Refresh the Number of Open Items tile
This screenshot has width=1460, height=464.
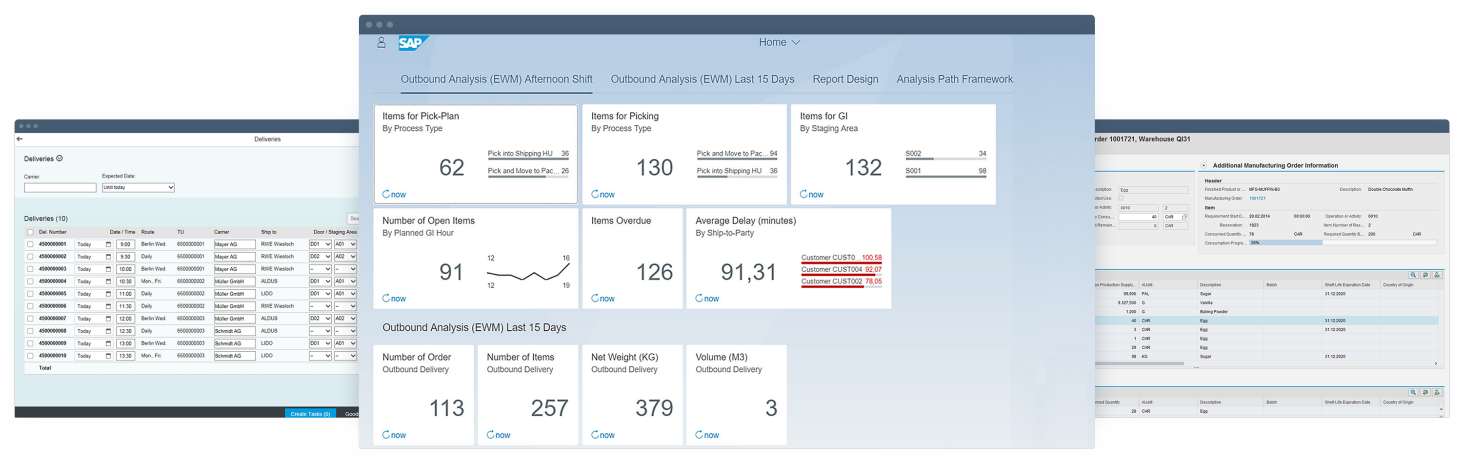(395, 298)
